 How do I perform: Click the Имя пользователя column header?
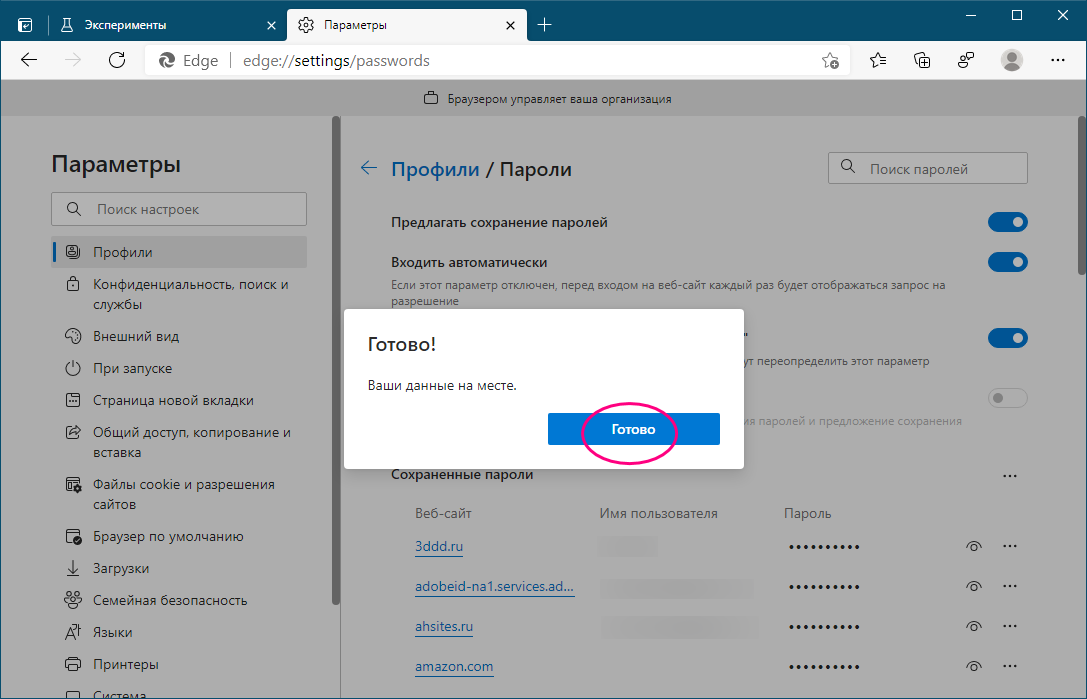[x=658, y=513]
